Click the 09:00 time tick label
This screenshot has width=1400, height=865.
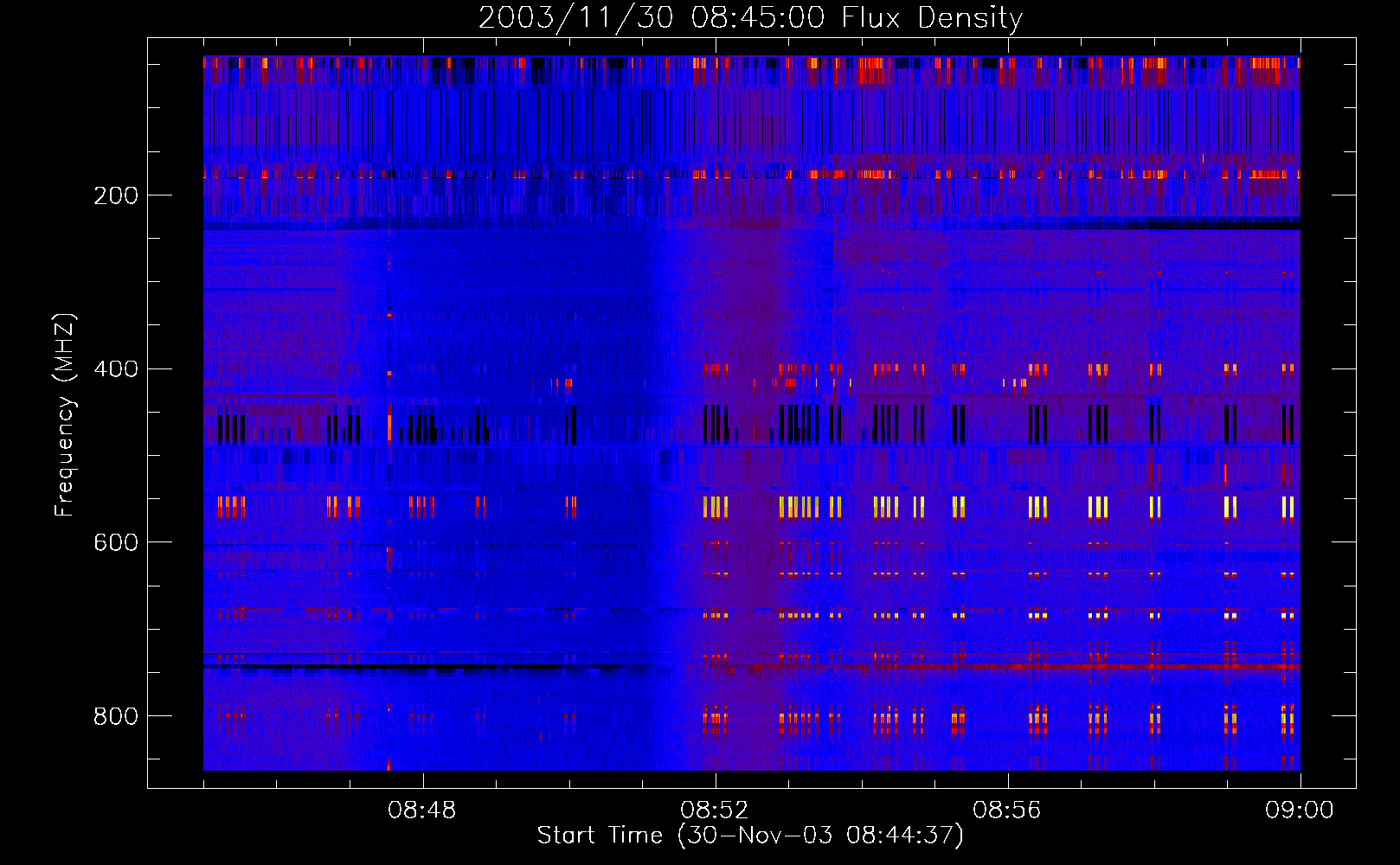coord(1300,811)
